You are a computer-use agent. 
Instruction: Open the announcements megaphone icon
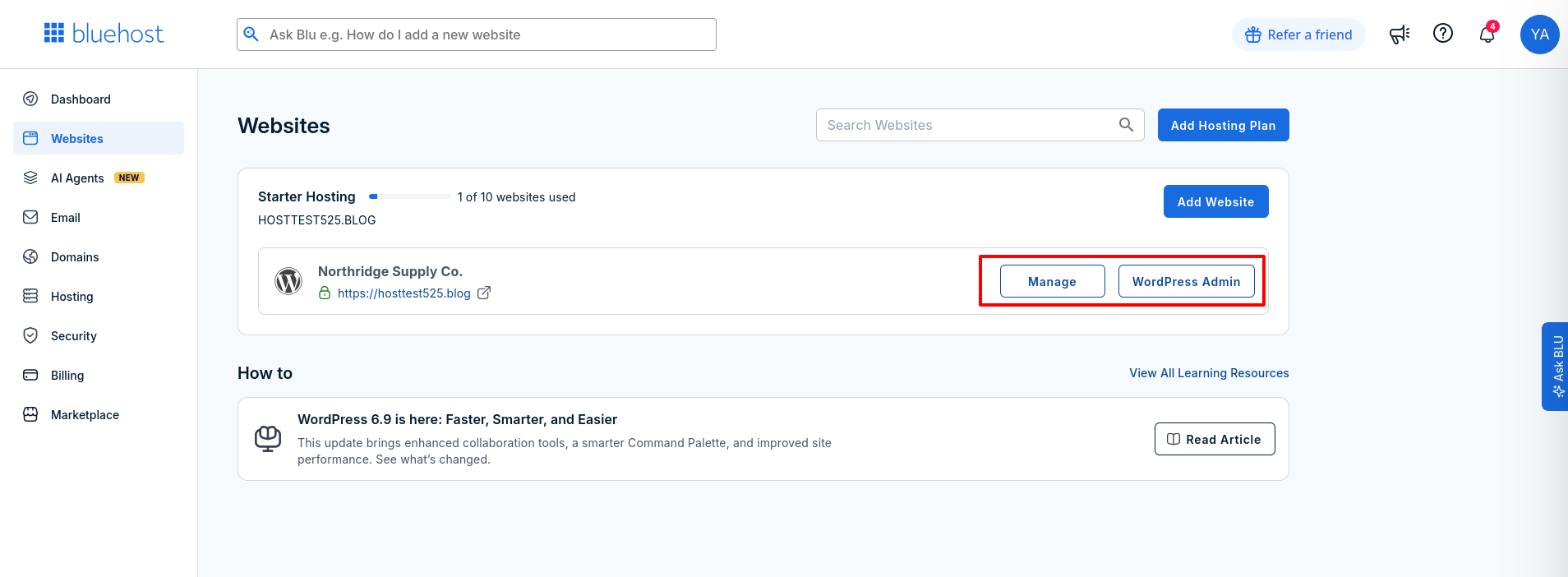(x=1400, y=34)
